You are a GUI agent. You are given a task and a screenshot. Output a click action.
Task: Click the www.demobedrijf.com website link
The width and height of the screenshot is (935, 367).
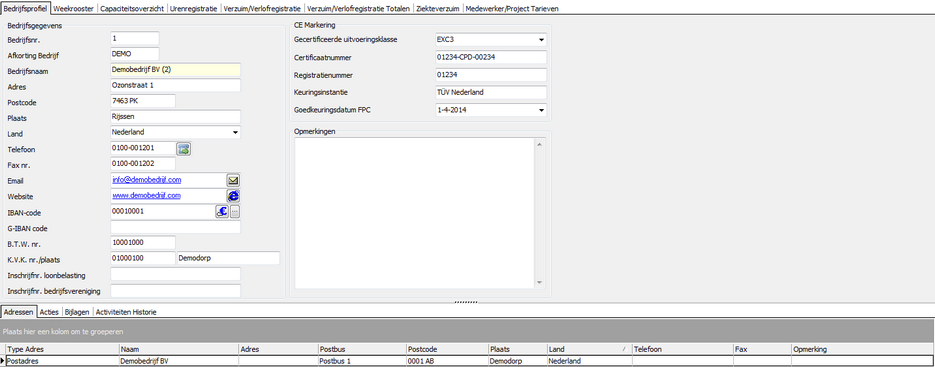(147, 195)
